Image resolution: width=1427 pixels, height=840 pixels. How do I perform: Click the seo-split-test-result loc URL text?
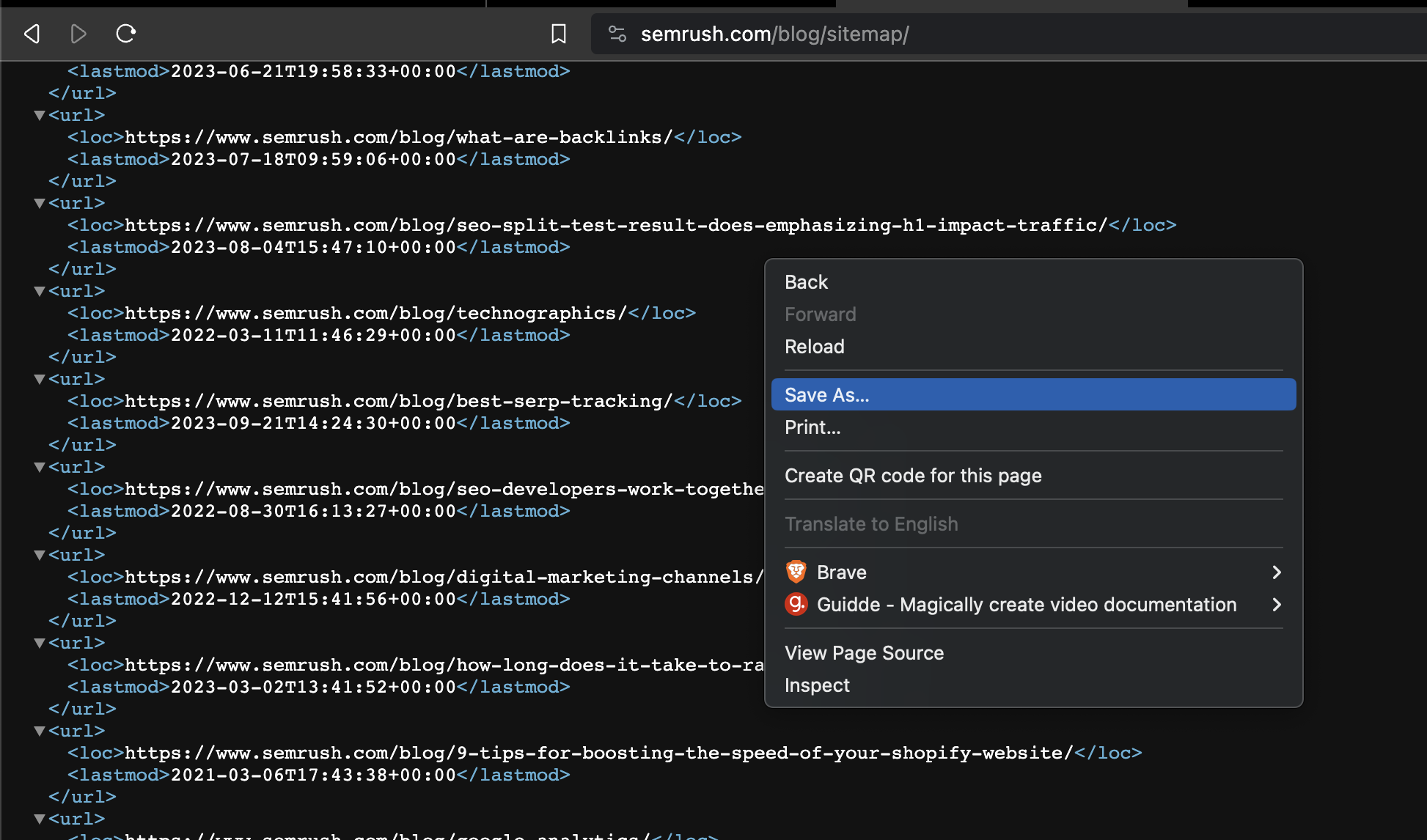[x=616, y=225]
